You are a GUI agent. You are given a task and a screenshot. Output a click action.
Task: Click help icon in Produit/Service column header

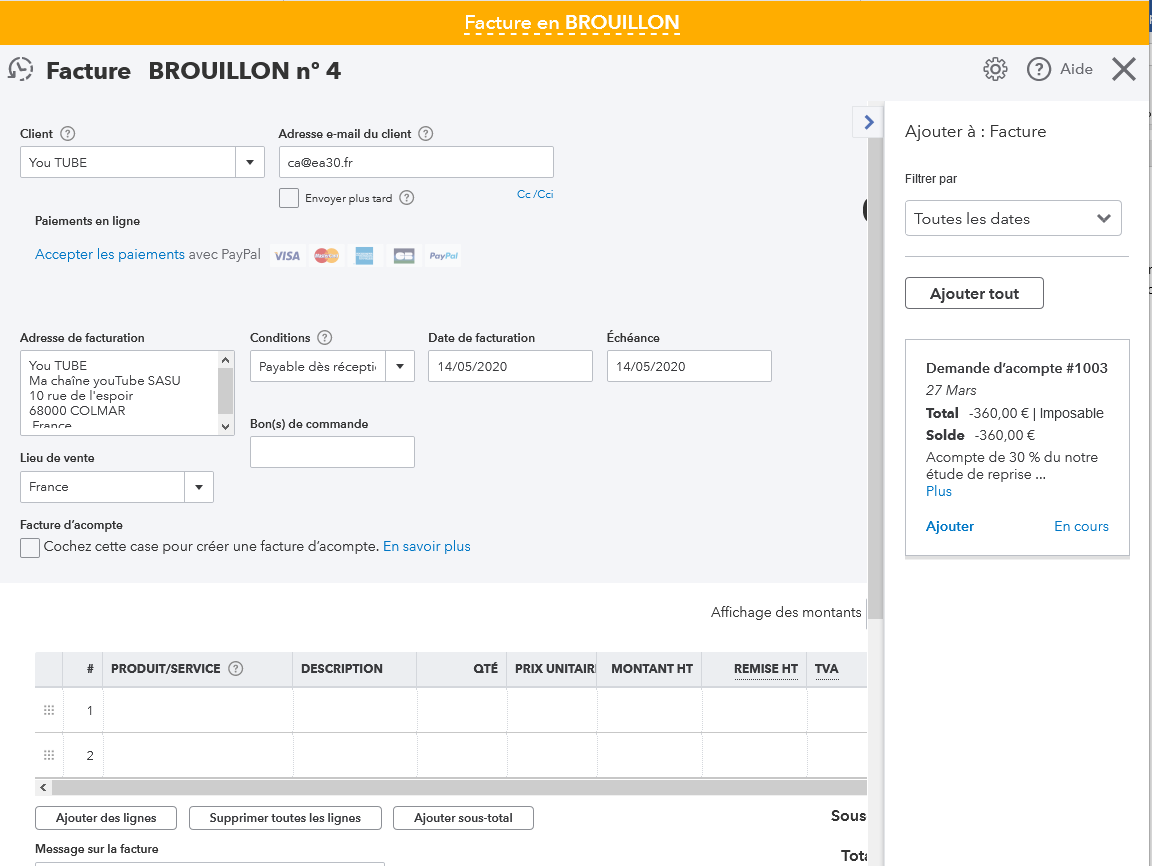pos(236,669)
